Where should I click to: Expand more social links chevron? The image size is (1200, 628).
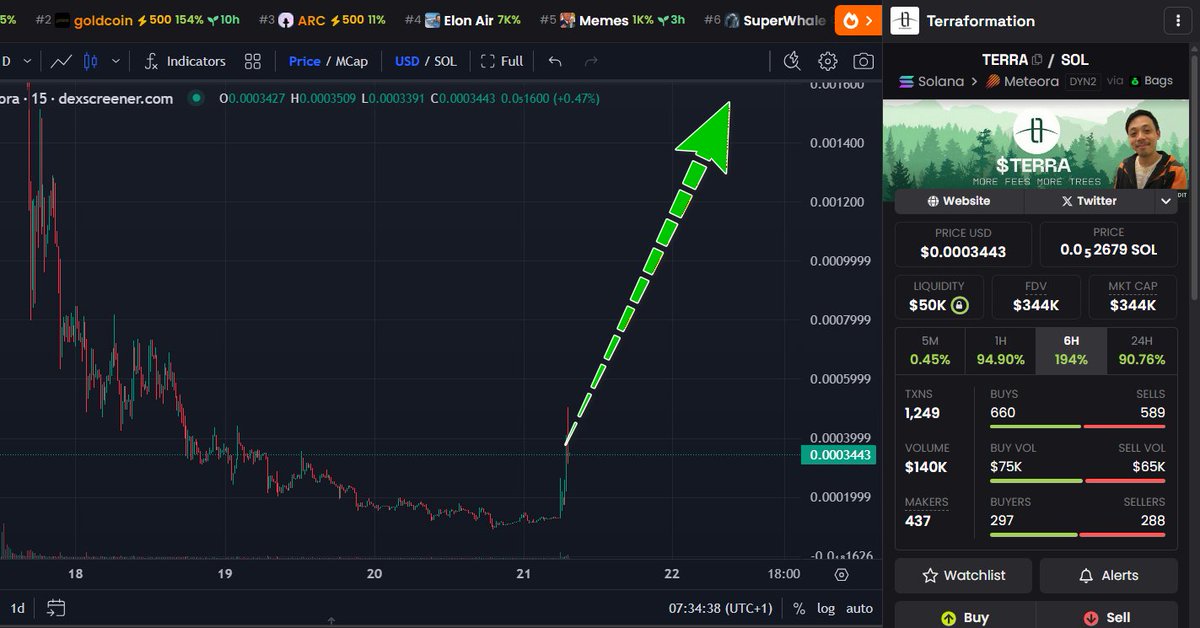pyautogui.click(x=1166, y=201)
